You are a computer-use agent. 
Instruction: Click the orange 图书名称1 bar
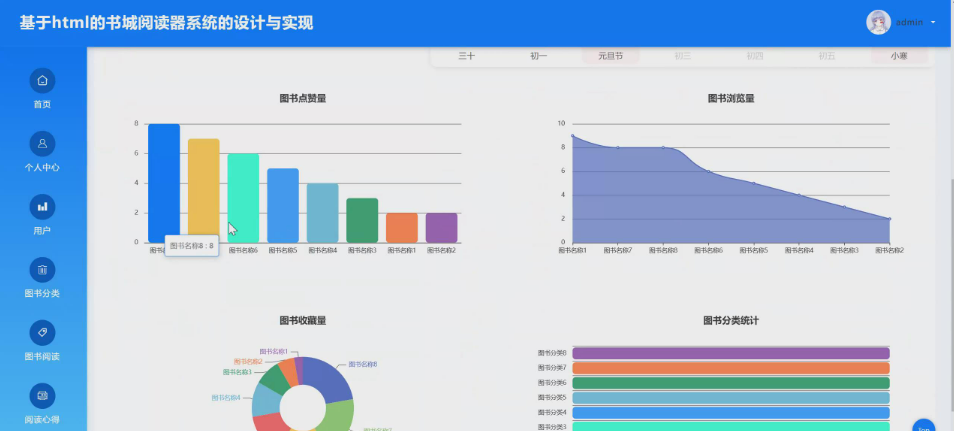[x=402, y=228]
